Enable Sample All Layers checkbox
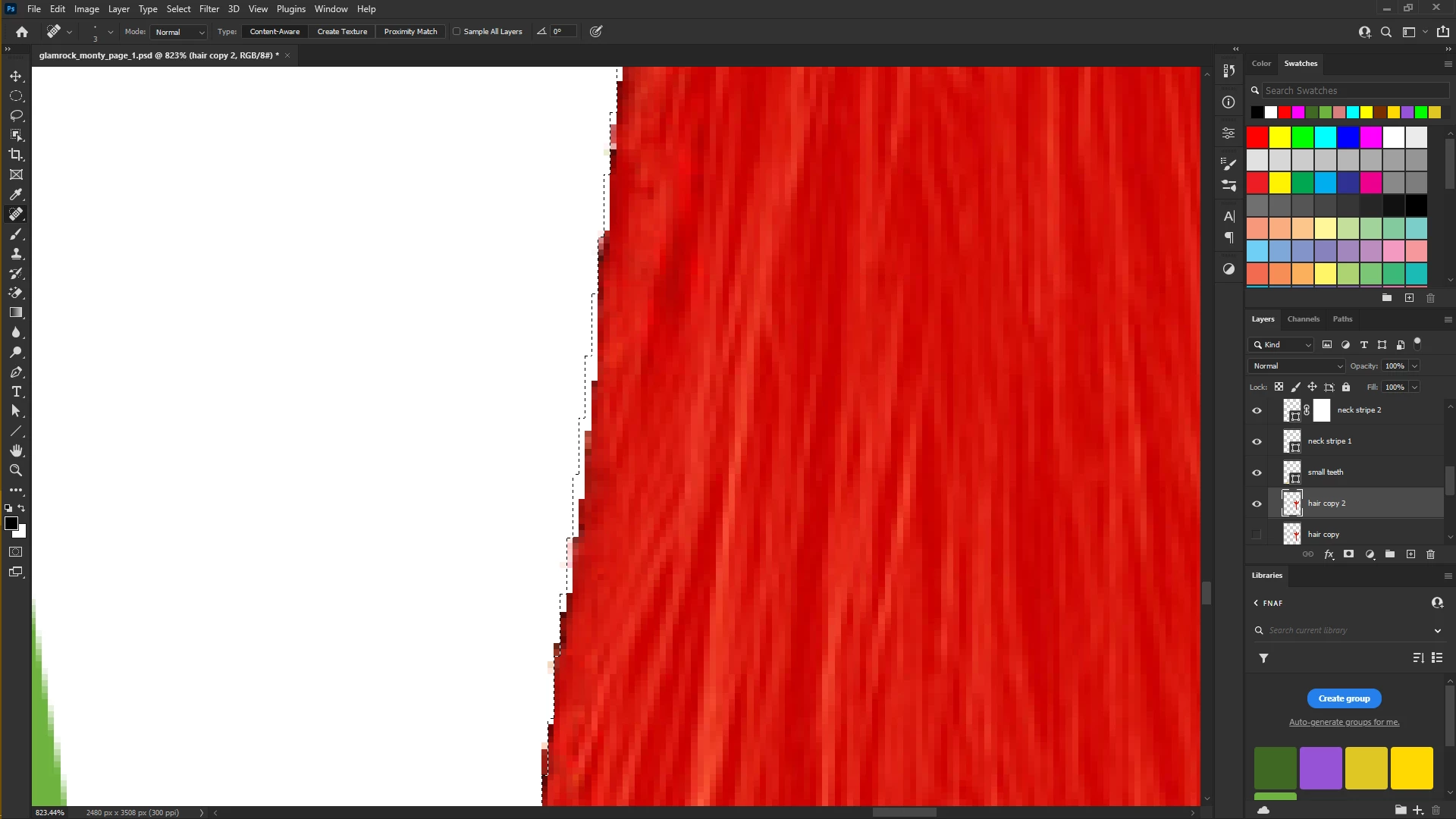 click(x=457, y=32)
